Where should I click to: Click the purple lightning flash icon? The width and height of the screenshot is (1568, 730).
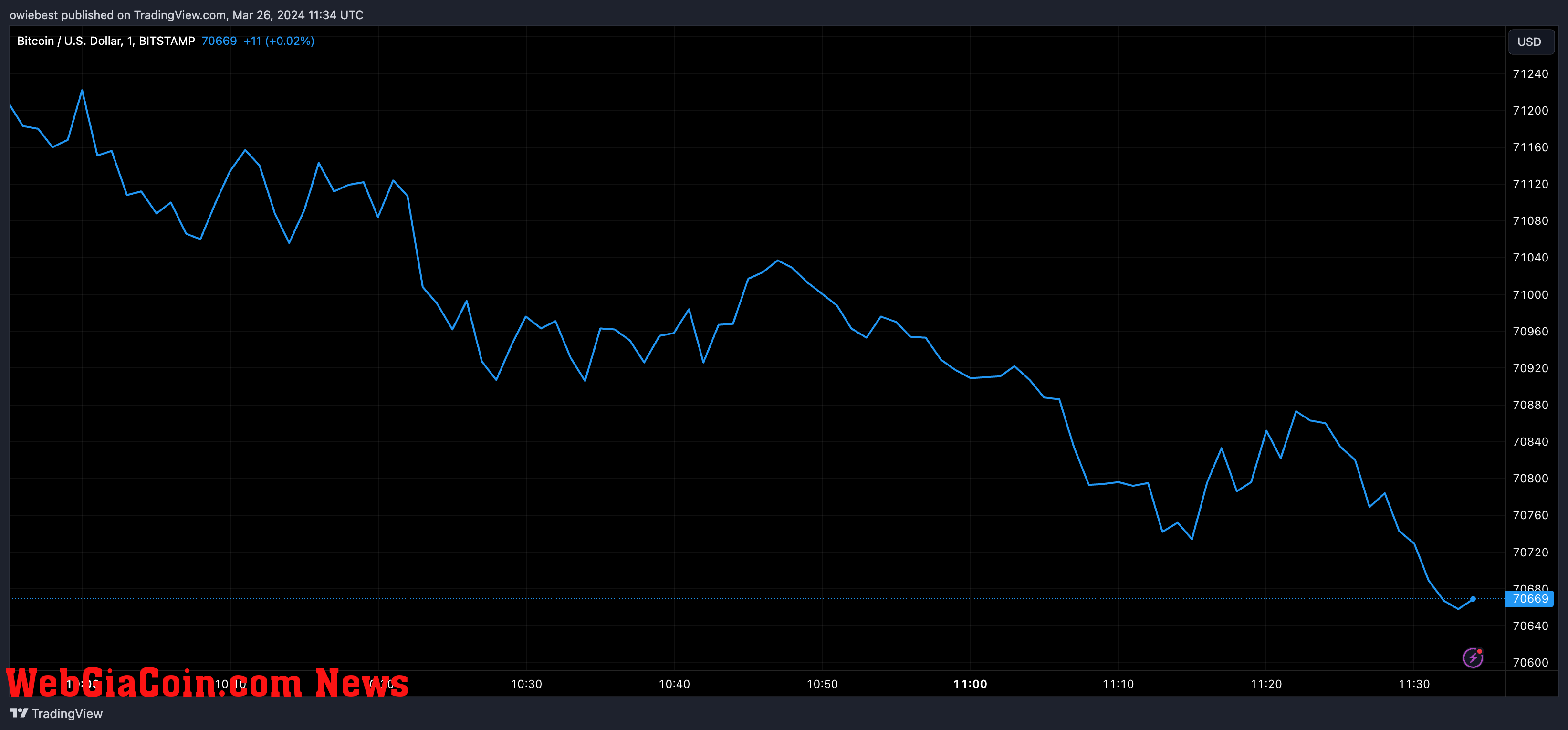click(1473, 657)
